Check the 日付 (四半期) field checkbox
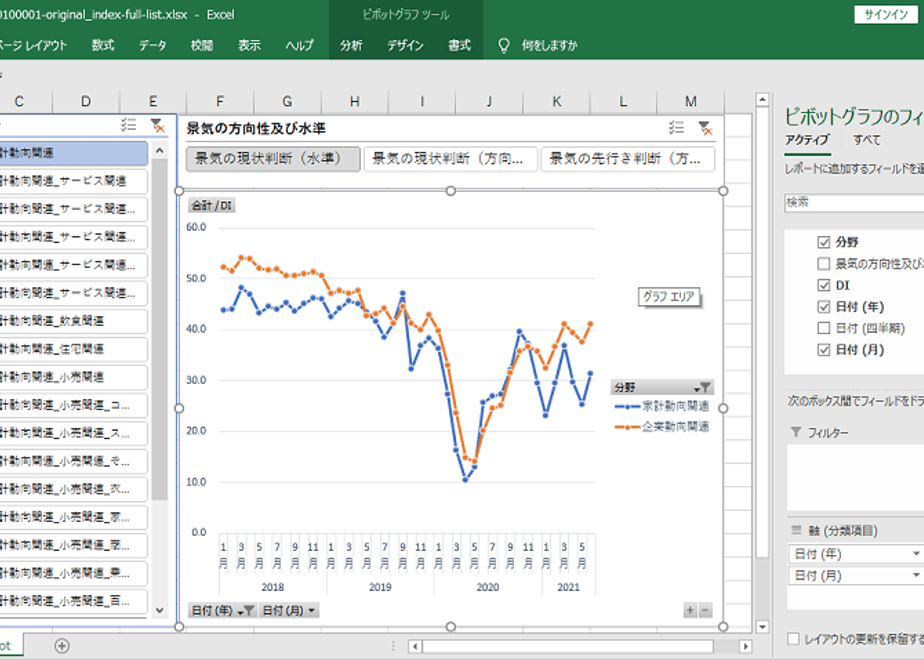 point(823,328)
